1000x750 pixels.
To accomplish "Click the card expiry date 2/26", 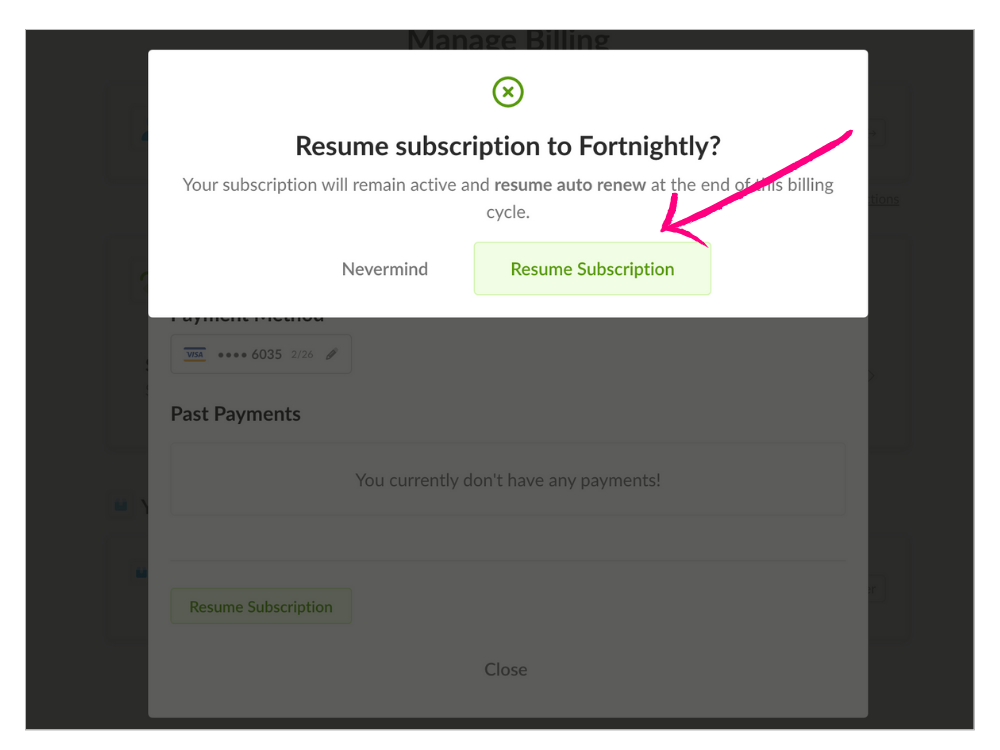I will point(302,354).
